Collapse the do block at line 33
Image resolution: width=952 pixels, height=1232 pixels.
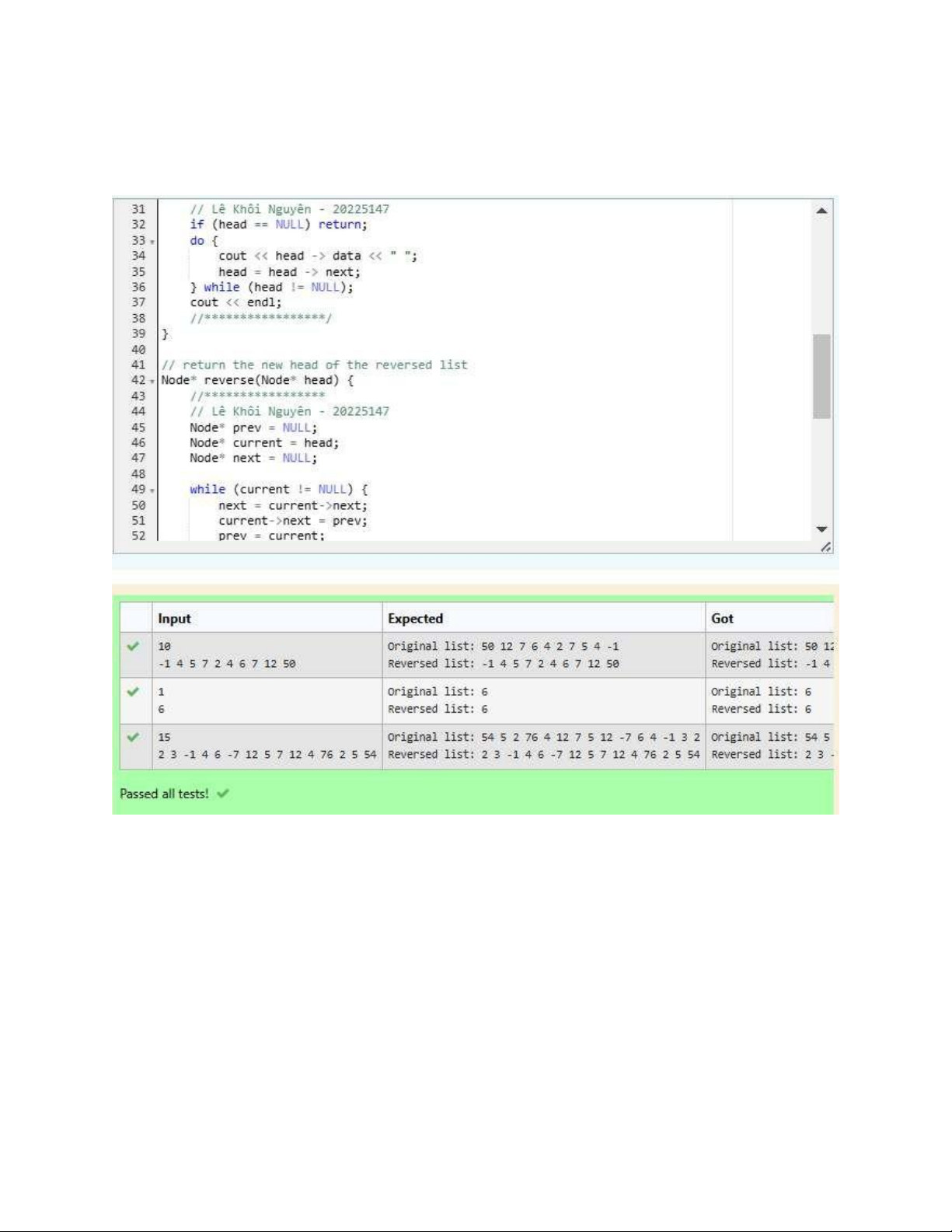(152, 242)
